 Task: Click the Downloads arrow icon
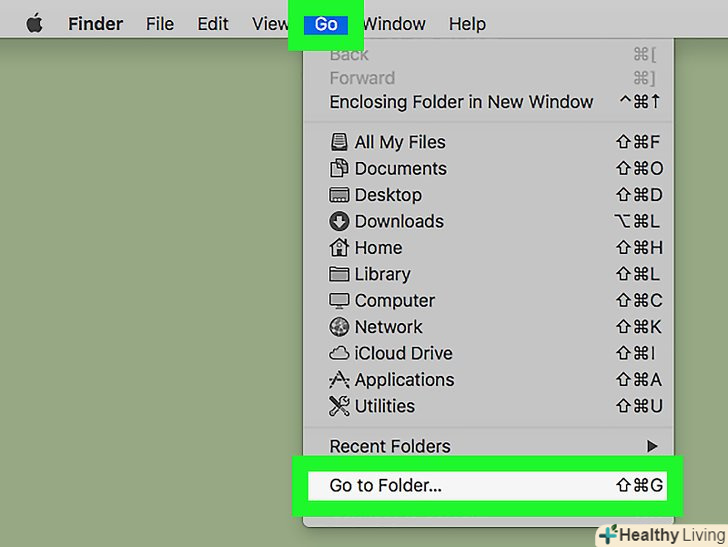(339, 221)
